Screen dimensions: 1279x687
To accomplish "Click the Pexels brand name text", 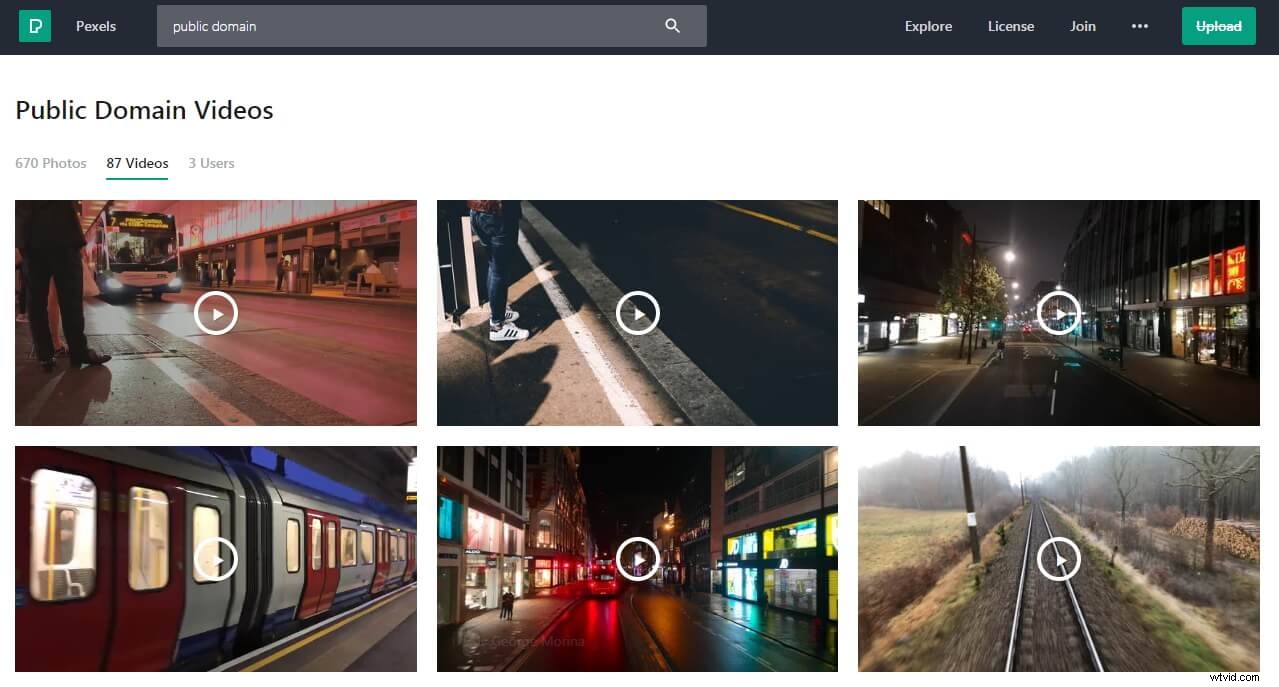I will 95,26.
